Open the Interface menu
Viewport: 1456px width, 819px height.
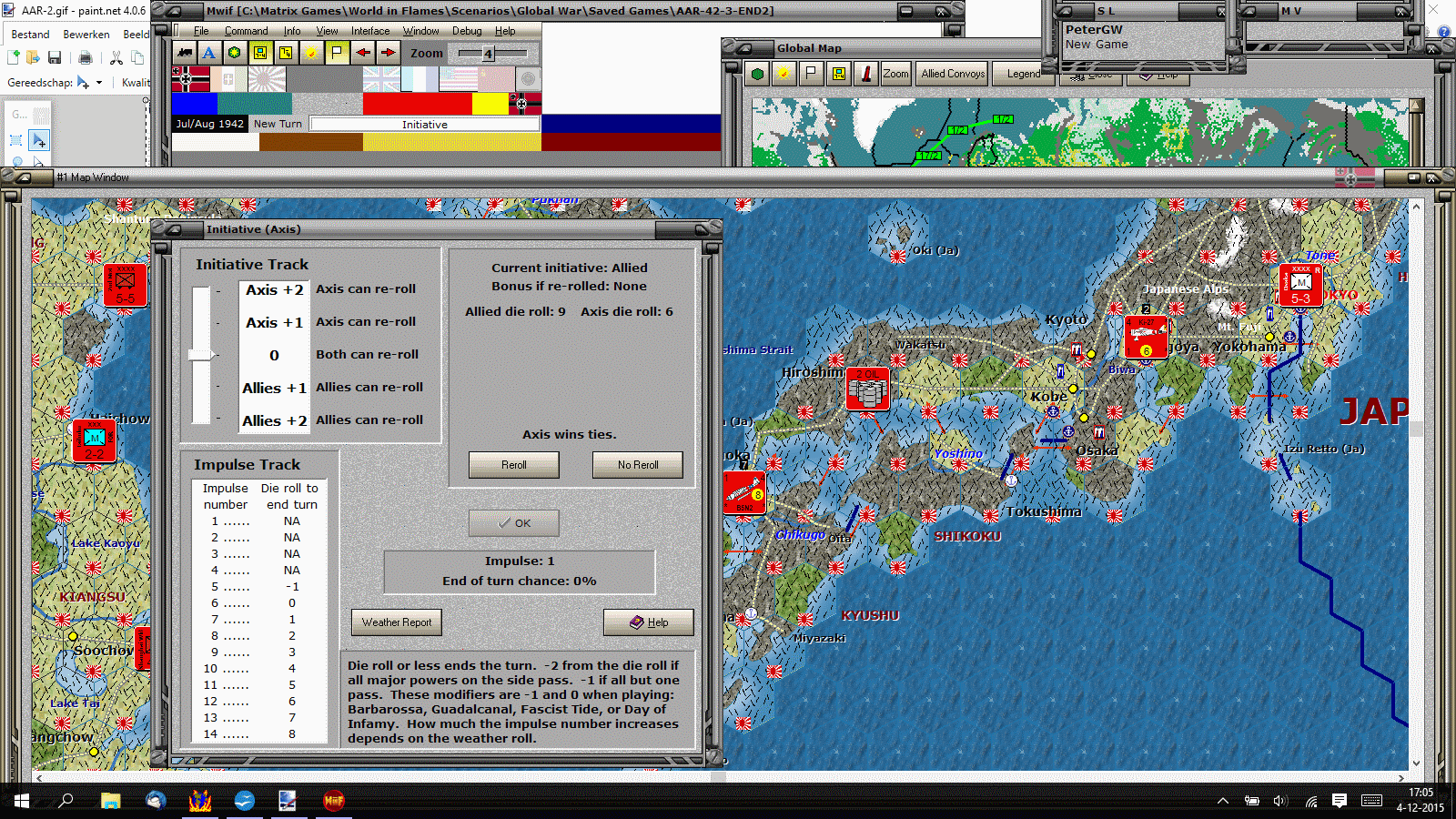pyautogui.click(x=370, y=31)
